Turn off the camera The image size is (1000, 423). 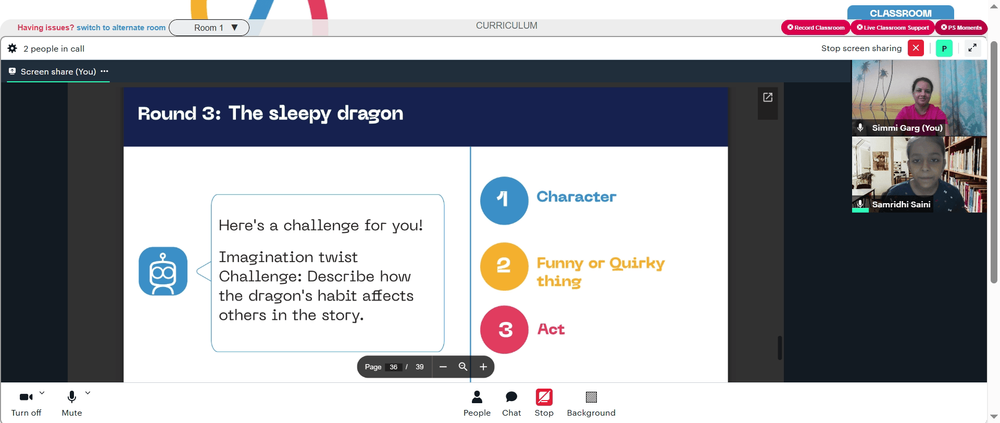26,404
